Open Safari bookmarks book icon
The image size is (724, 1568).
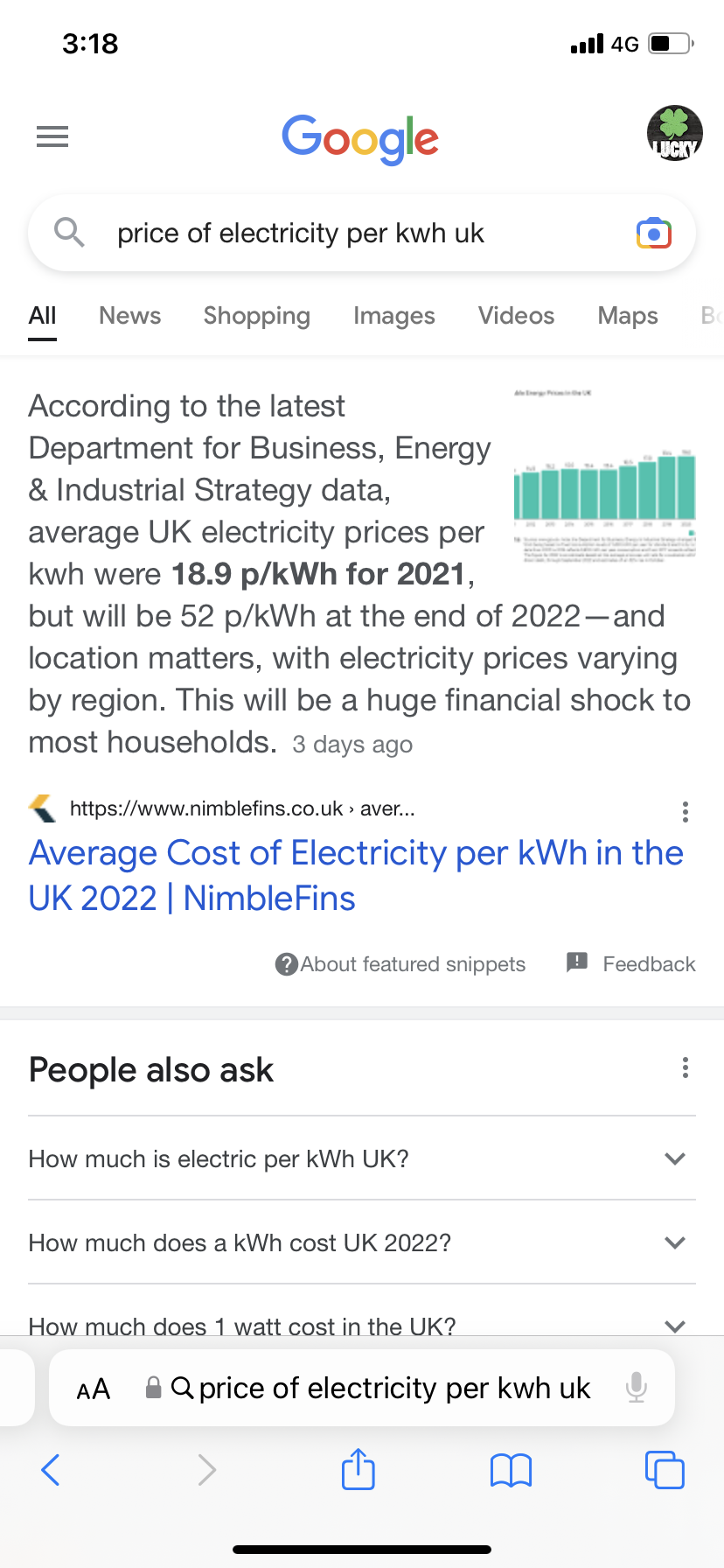[511, 1470]
